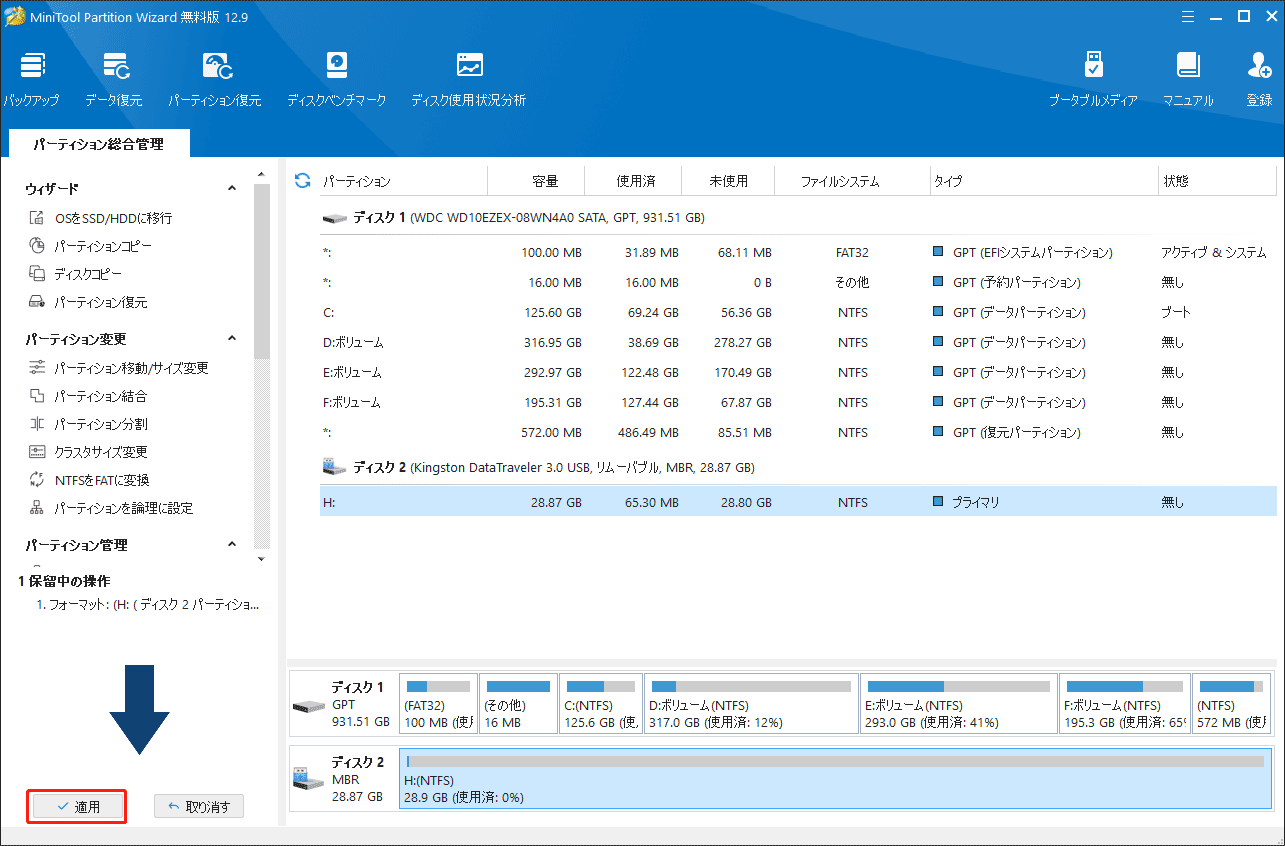This screenshot has width=1285, height=846.
Task: Select the 復元パーティション 572.00 MB row
Action: coord(798,432)
